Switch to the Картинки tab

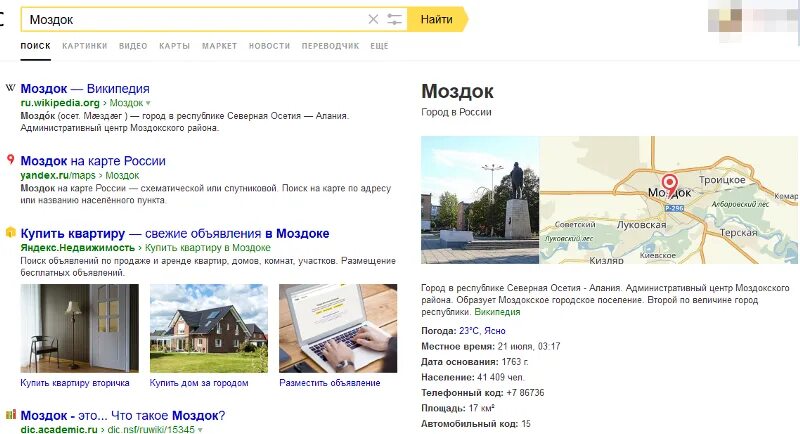85,46
